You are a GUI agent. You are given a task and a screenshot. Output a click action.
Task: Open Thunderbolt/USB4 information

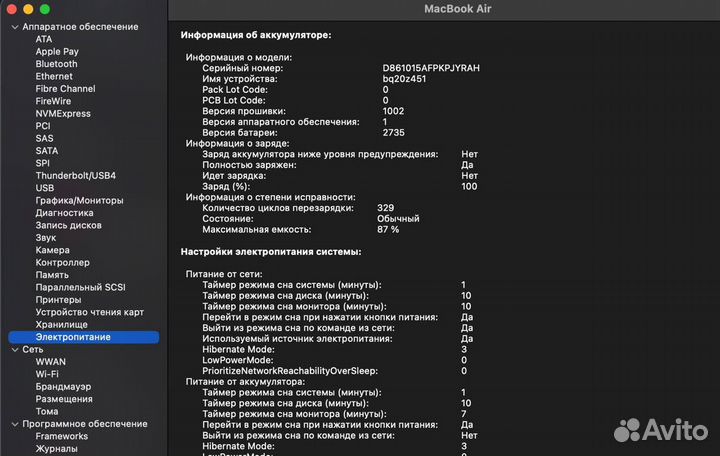point(75,176)
